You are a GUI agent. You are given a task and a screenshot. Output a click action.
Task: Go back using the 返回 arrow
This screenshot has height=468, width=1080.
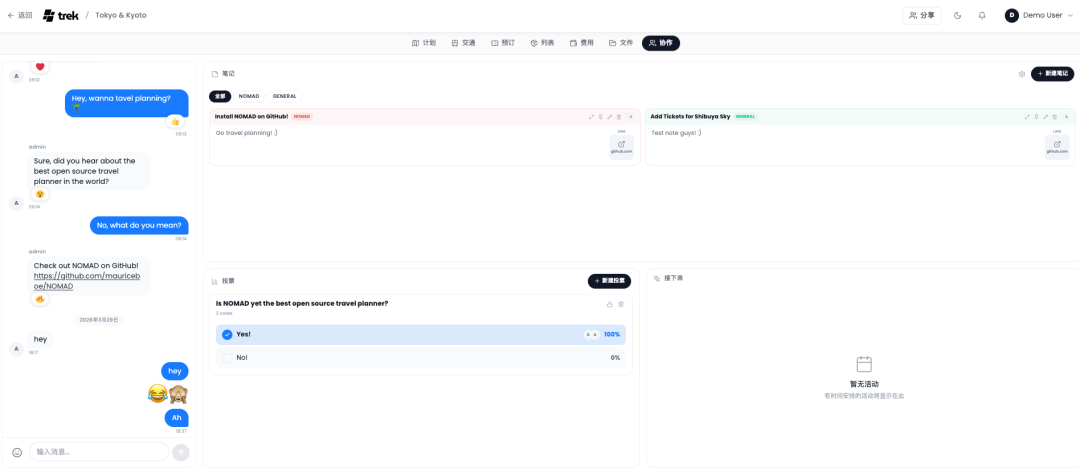pyautogui.click(x=20, y=15)
